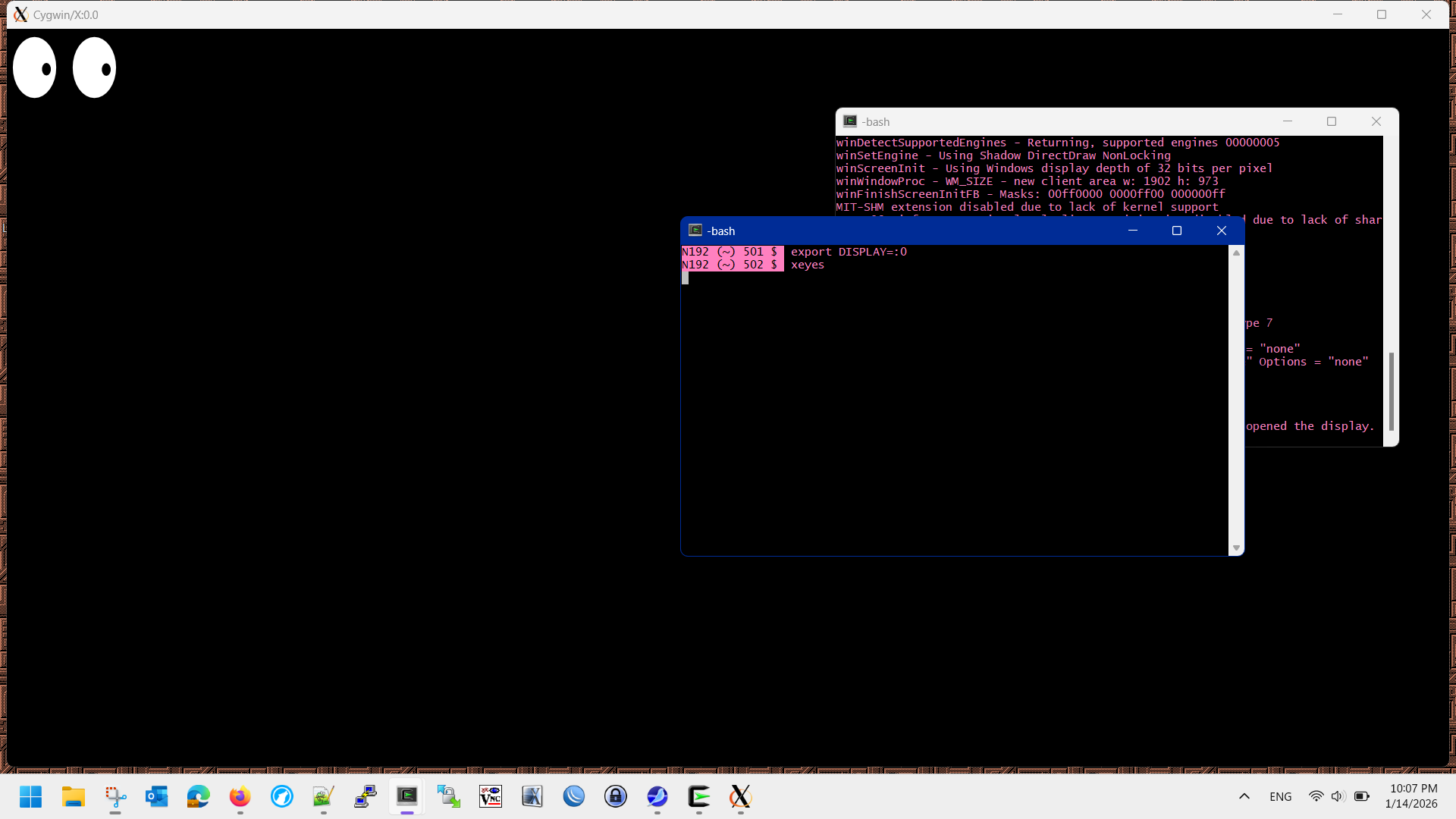Open the VNC viewer taskbar icon
The image size is (1456, 819).
pos(491,796)
